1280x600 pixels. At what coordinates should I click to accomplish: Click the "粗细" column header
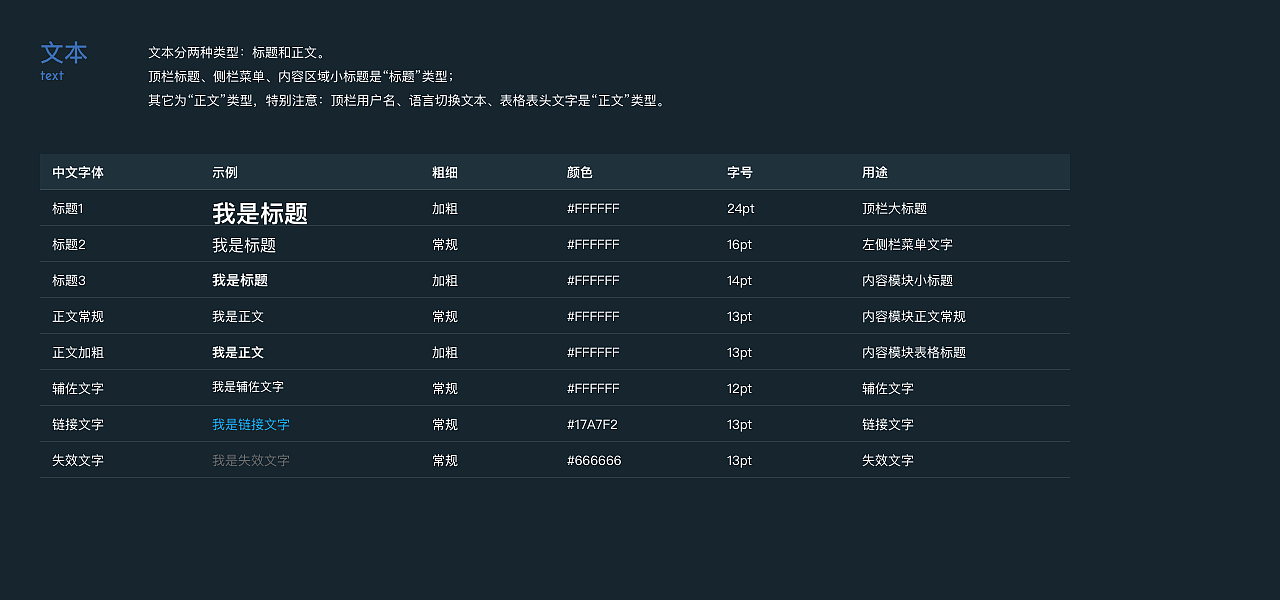click(x=445, y=173)
